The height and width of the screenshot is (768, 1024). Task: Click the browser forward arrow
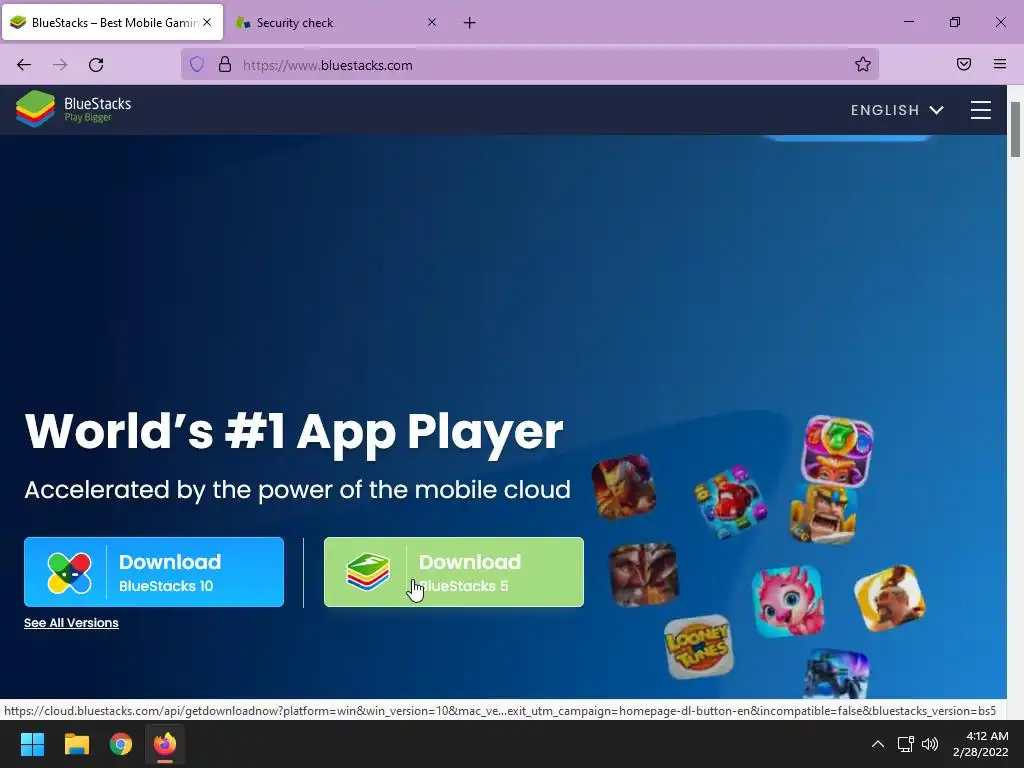[60, 65]
